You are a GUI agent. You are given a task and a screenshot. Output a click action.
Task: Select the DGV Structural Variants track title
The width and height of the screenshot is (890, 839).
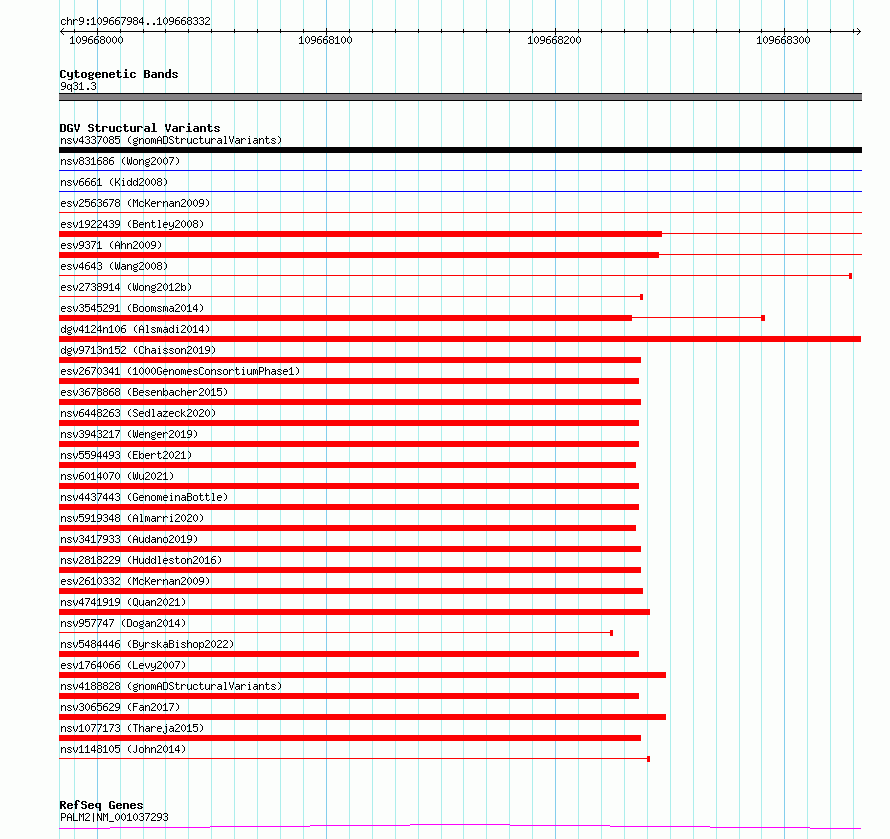click(140, 128)
